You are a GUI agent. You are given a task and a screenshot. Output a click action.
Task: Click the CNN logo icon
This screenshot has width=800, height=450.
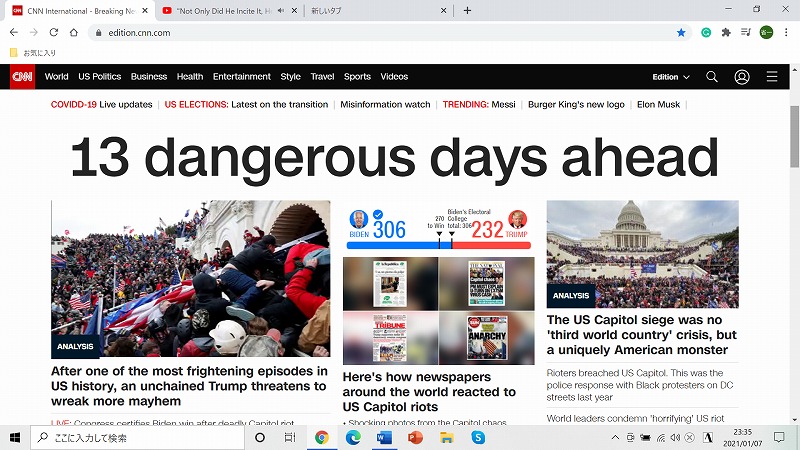click(22, 77)
